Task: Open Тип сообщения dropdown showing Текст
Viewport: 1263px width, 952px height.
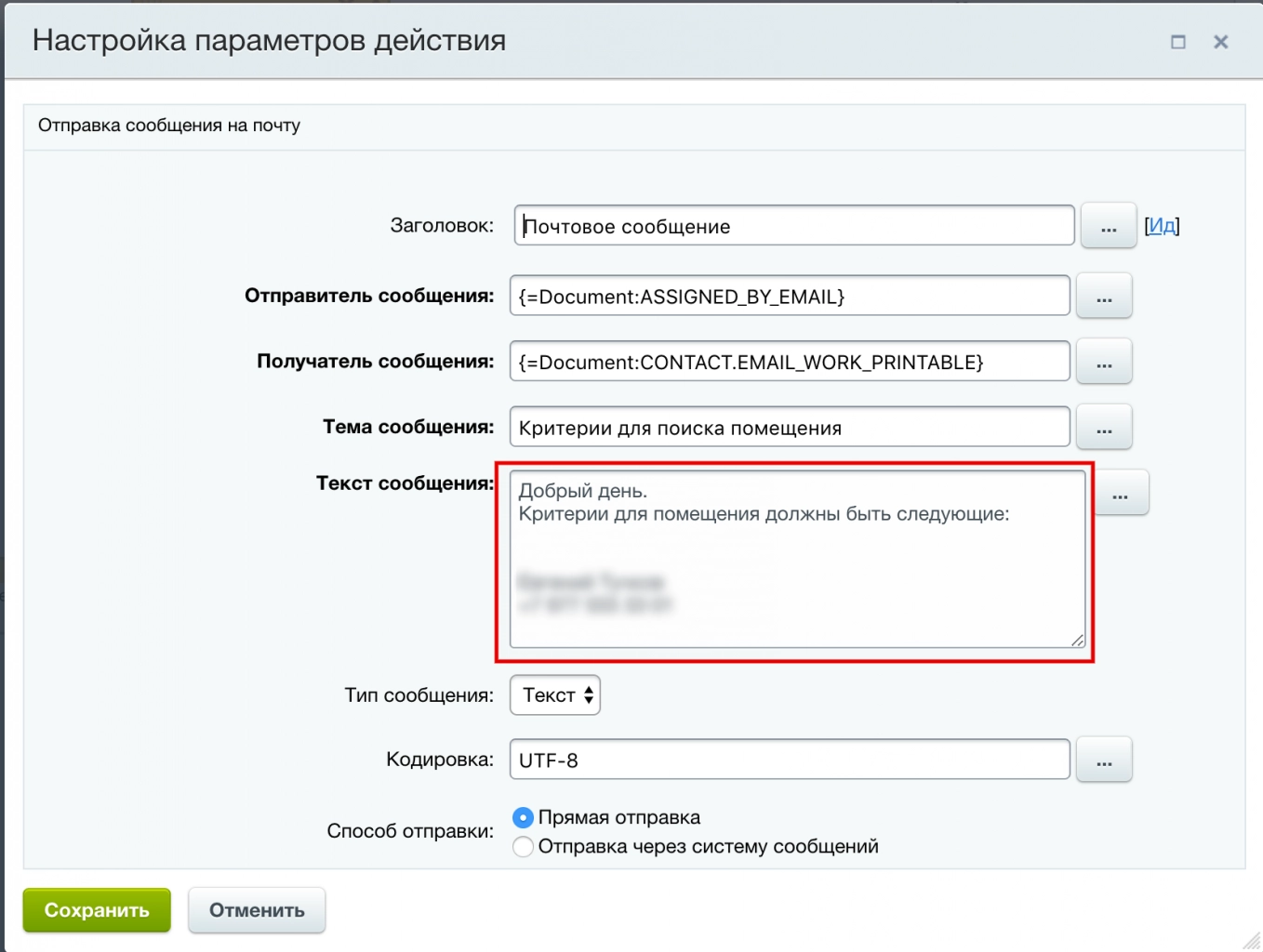Action: [x=554, y=694]
